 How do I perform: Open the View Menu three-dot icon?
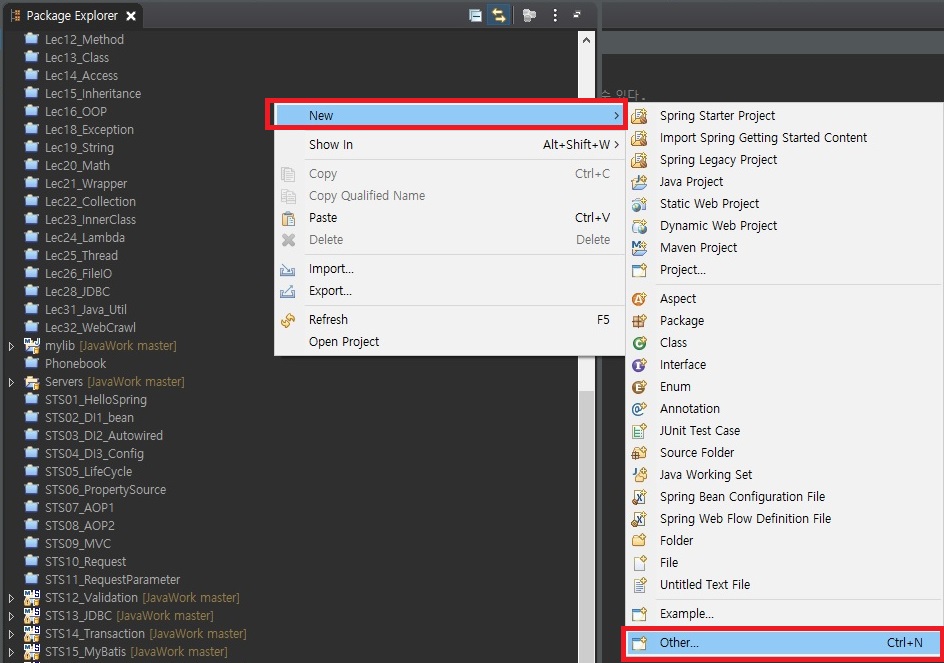click(x=554, y=16)
